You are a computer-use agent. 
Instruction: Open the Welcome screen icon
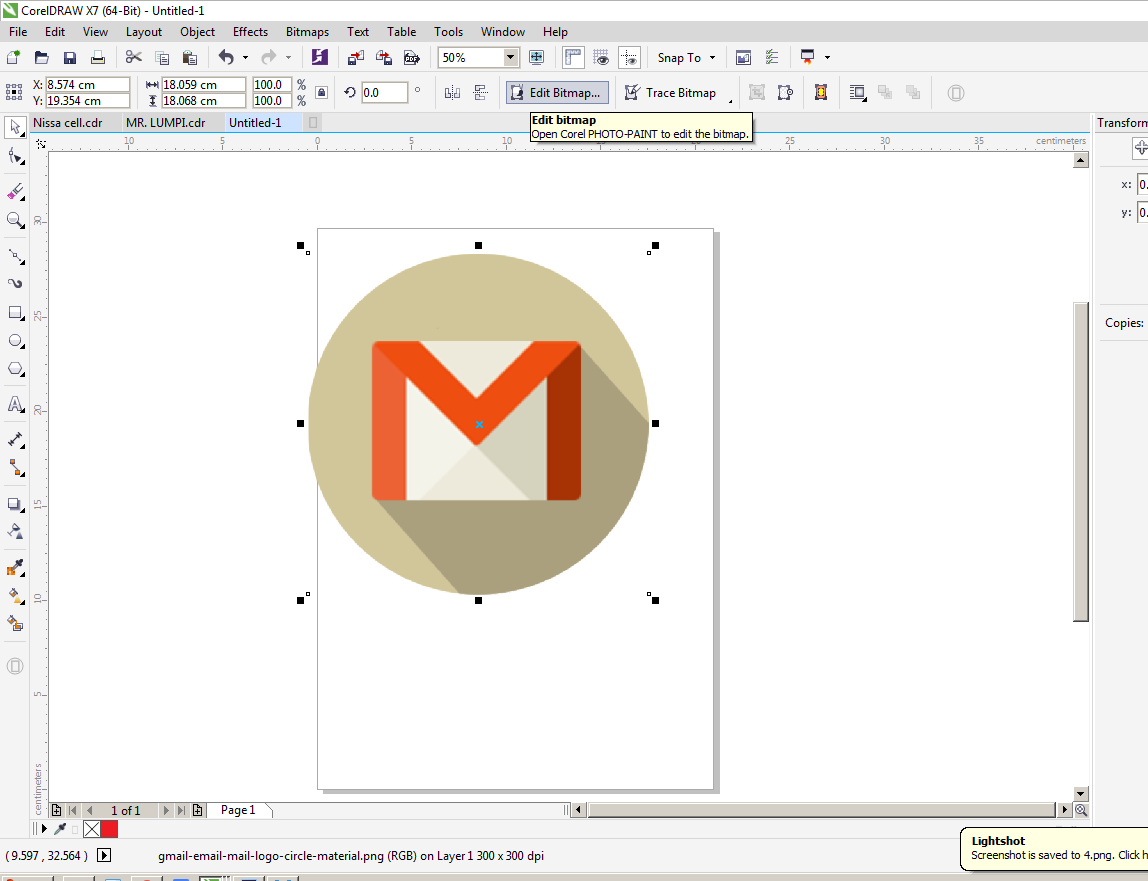(743, 57)
